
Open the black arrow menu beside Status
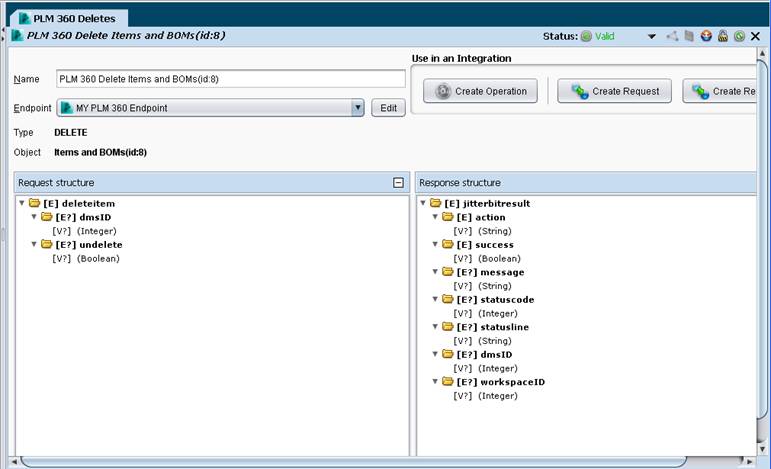pyautogui.click(x=652, y=36)
